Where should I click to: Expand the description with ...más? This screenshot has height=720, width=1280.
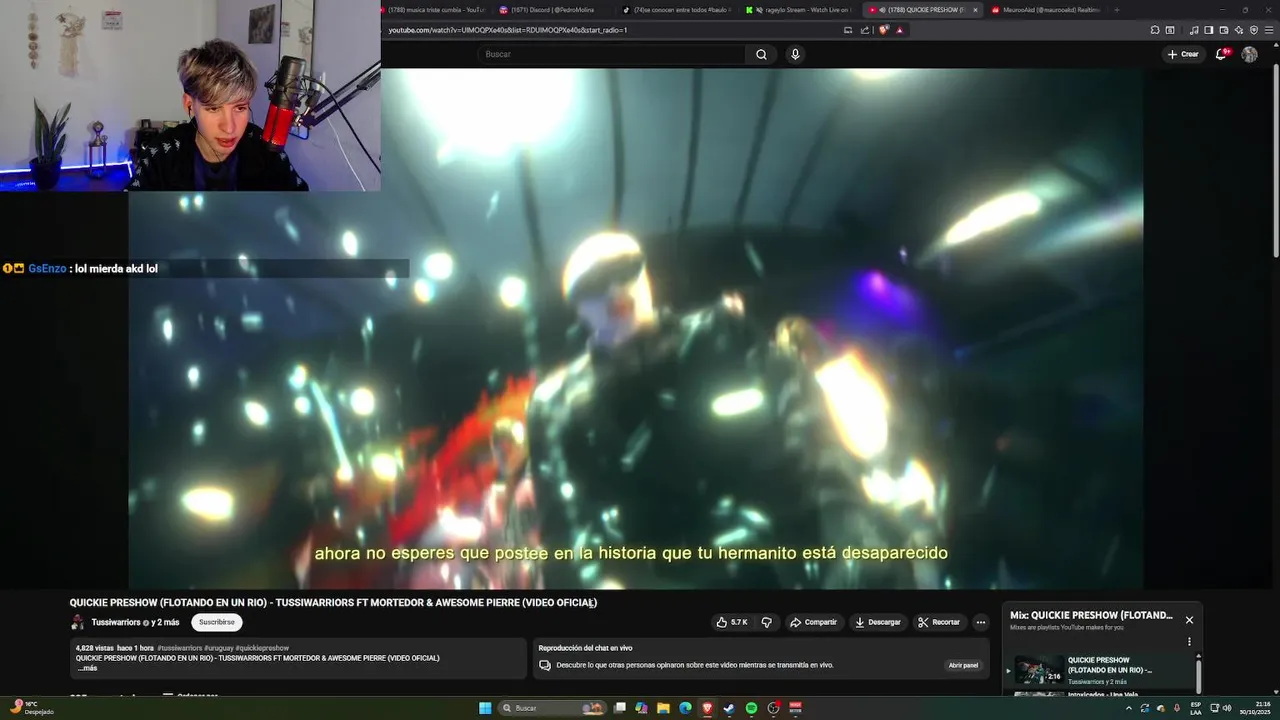click(87, 667)
